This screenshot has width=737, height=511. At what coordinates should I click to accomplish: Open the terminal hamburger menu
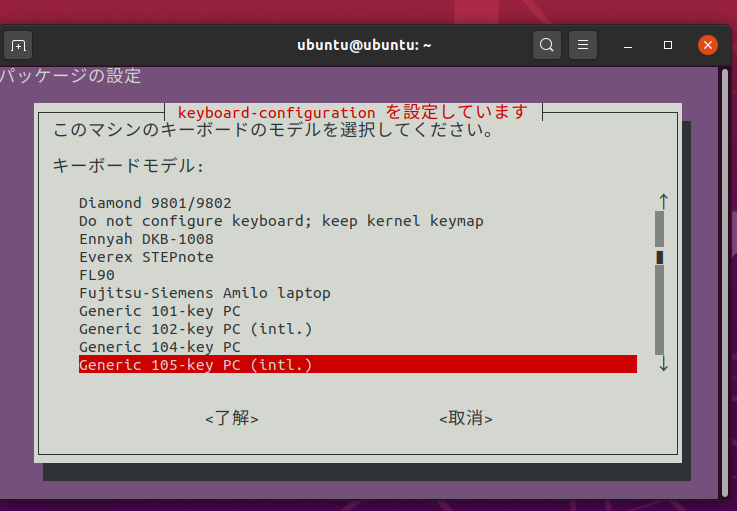(x=583, y=45)
